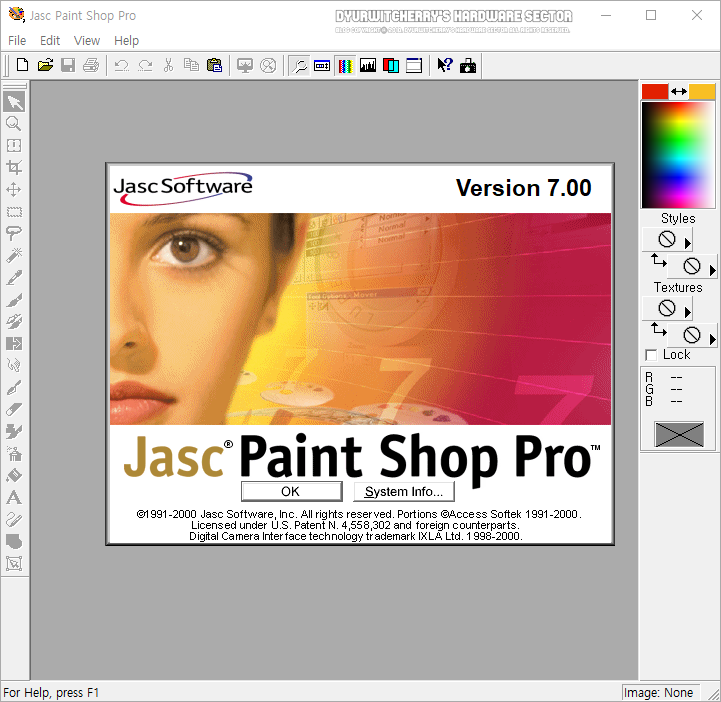The height and width of the screenshot is (702, 721).
Task: Select the Object Selector tool
Action: tap(14, 563)
